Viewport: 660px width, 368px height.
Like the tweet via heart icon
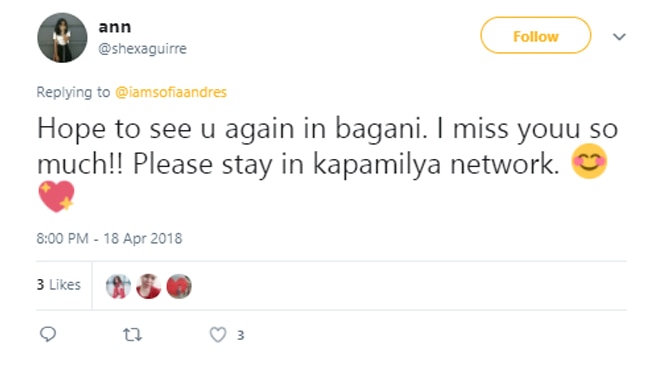point(218,335)
